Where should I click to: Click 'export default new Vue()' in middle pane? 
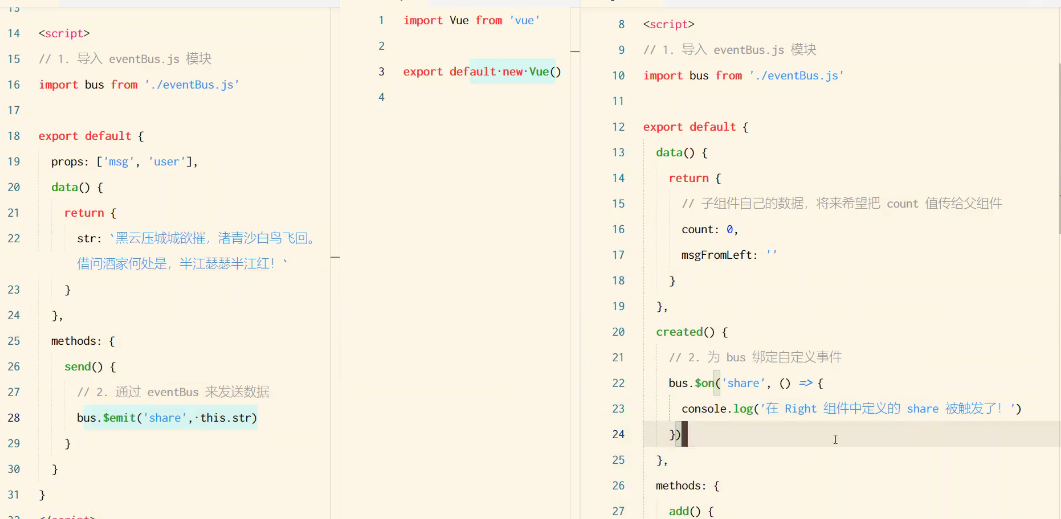[x=482, y=72]
